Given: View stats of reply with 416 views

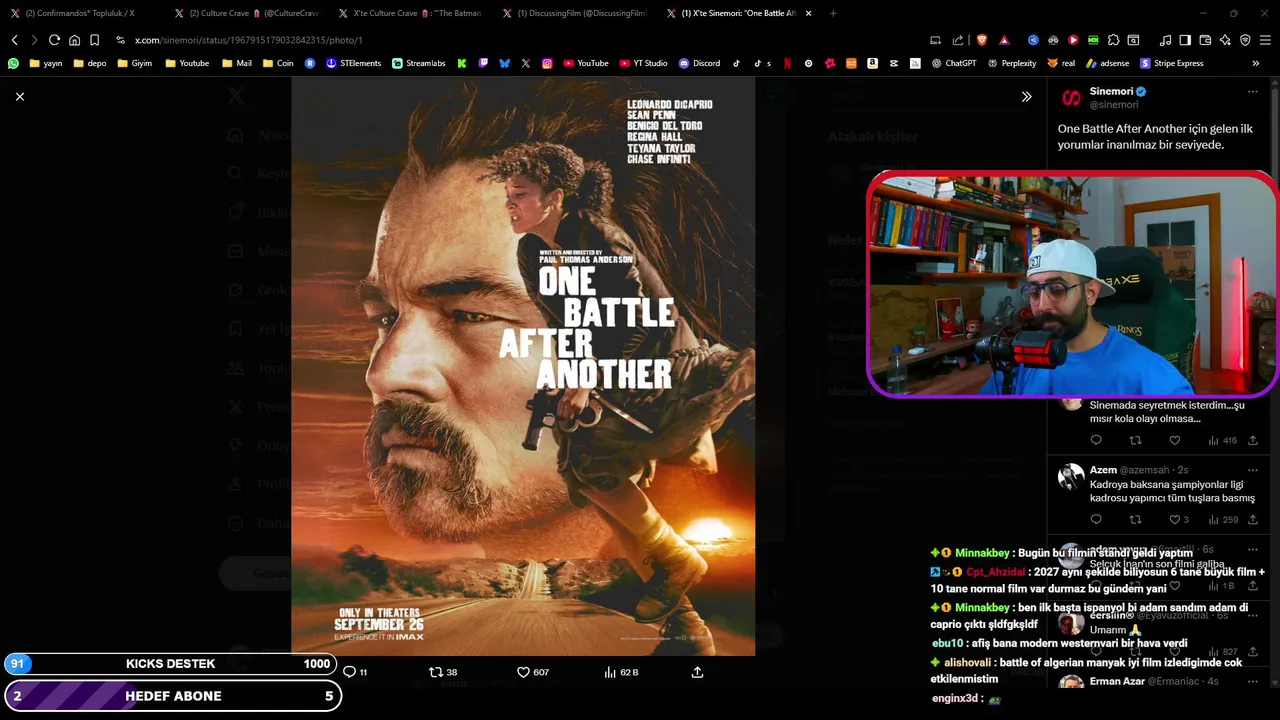Looking at the screenshot, I should (x=1222, y=440).
